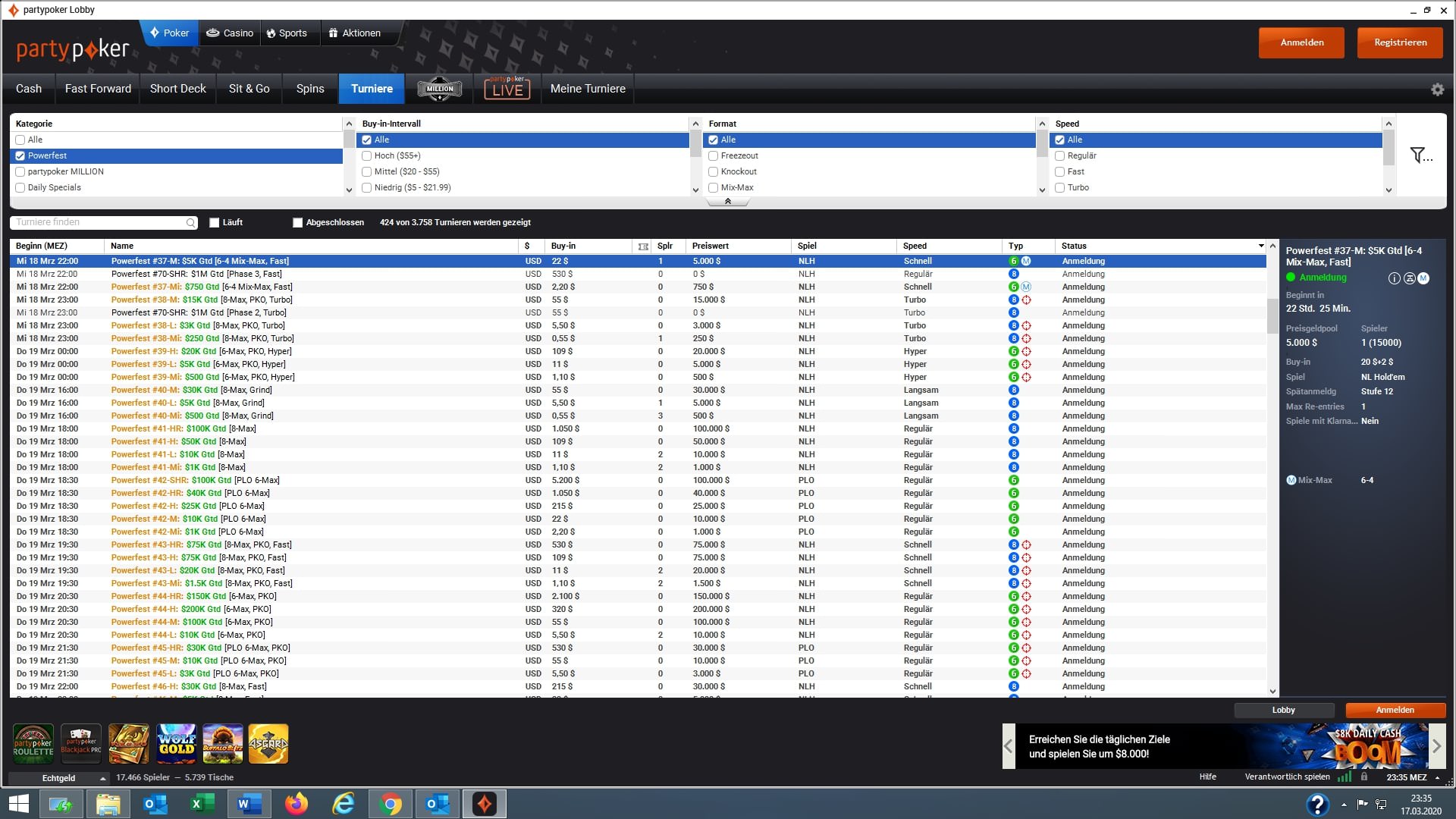Open the settings gear icon
The image size is (1456, 819).
(x=1437, y=89)
